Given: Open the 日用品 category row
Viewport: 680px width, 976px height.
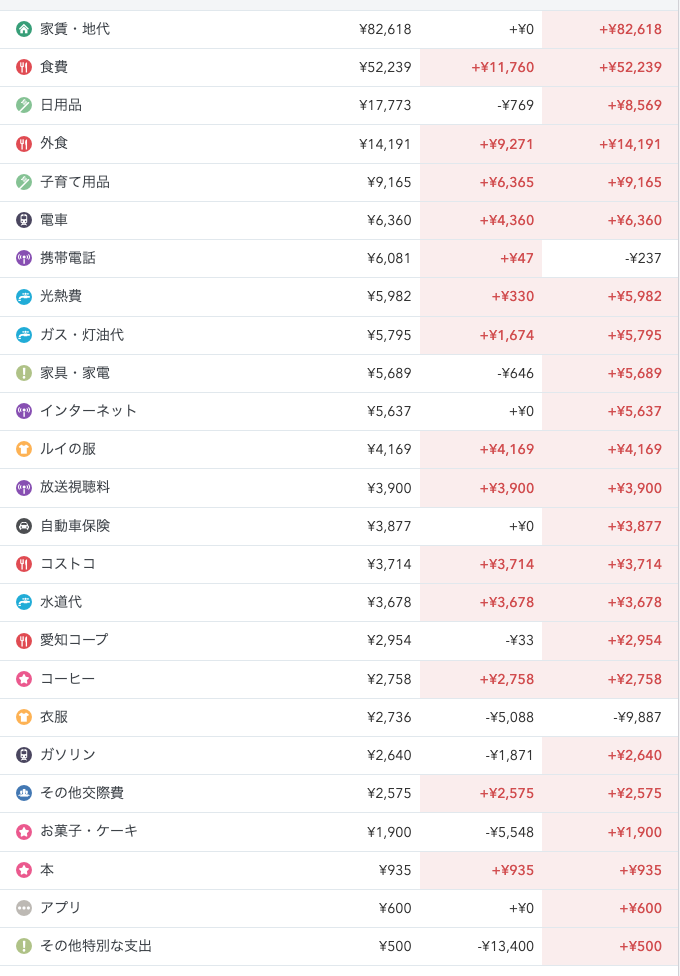Looking at the screenshot, I should (339, 105).
